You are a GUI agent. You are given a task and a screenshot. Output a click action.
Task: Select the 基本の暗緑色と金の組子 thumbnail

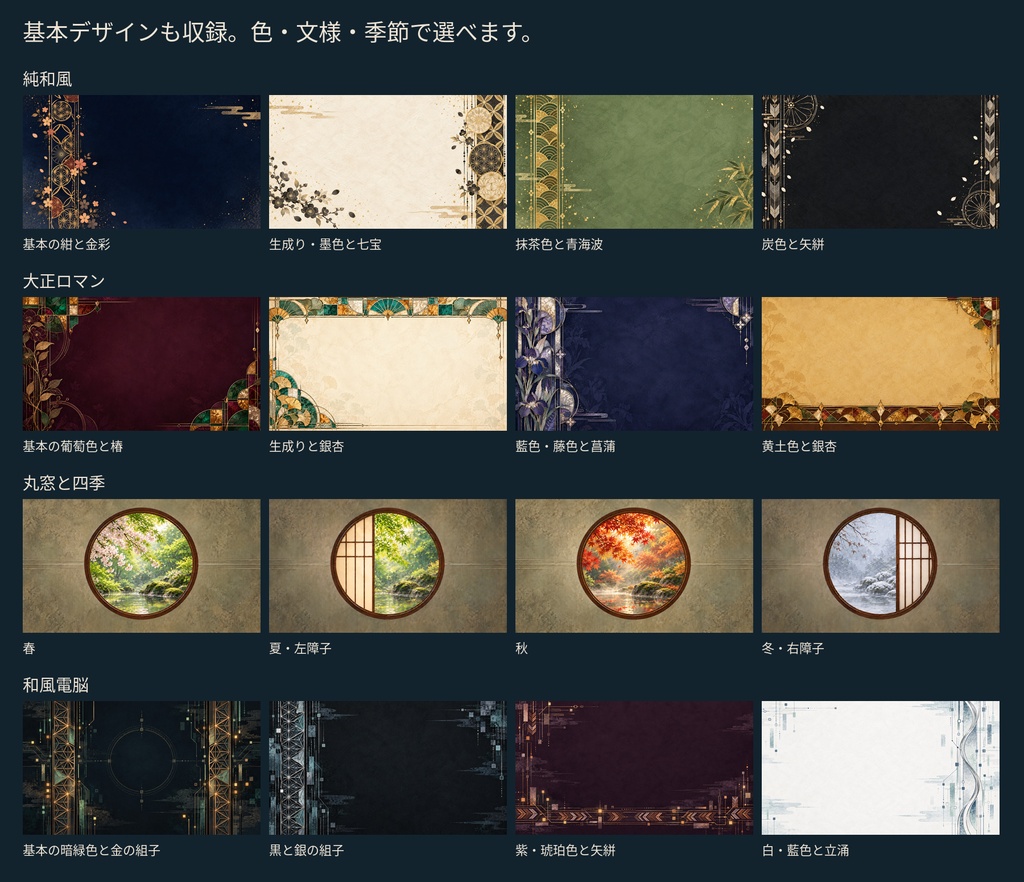[141, 768]
